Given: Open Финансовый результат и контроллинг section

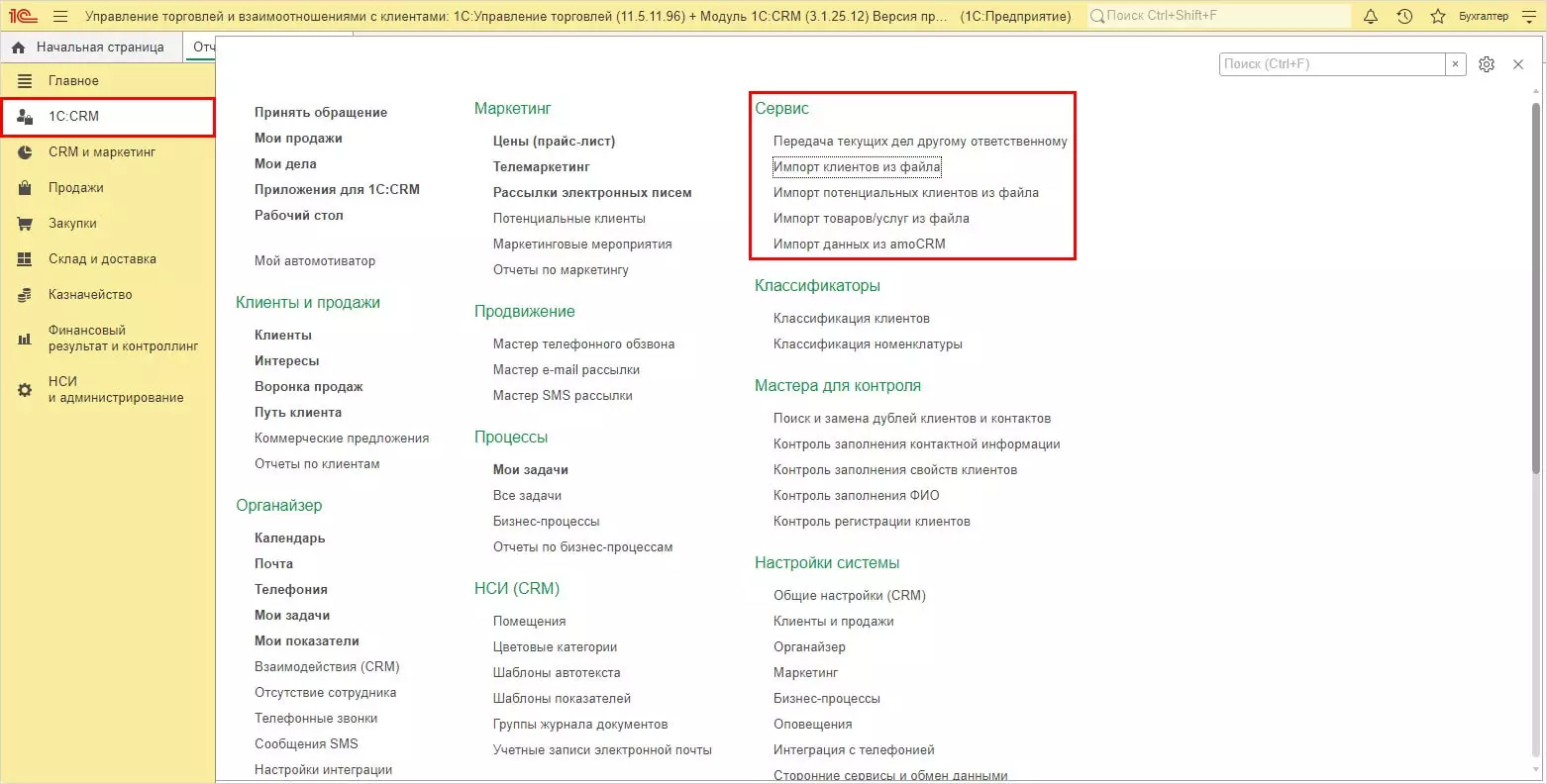Looking at the screenshot, I should [107, 339].
